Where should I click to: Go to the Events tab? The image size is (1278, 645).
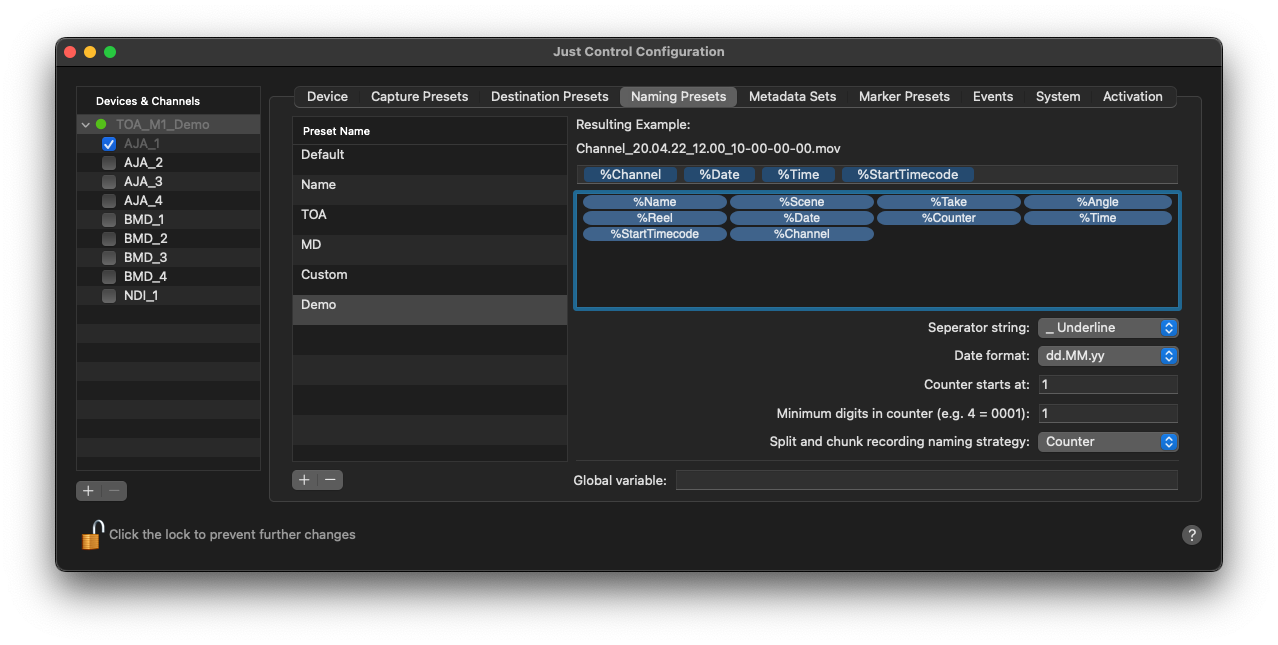click(x=993, y=97)
